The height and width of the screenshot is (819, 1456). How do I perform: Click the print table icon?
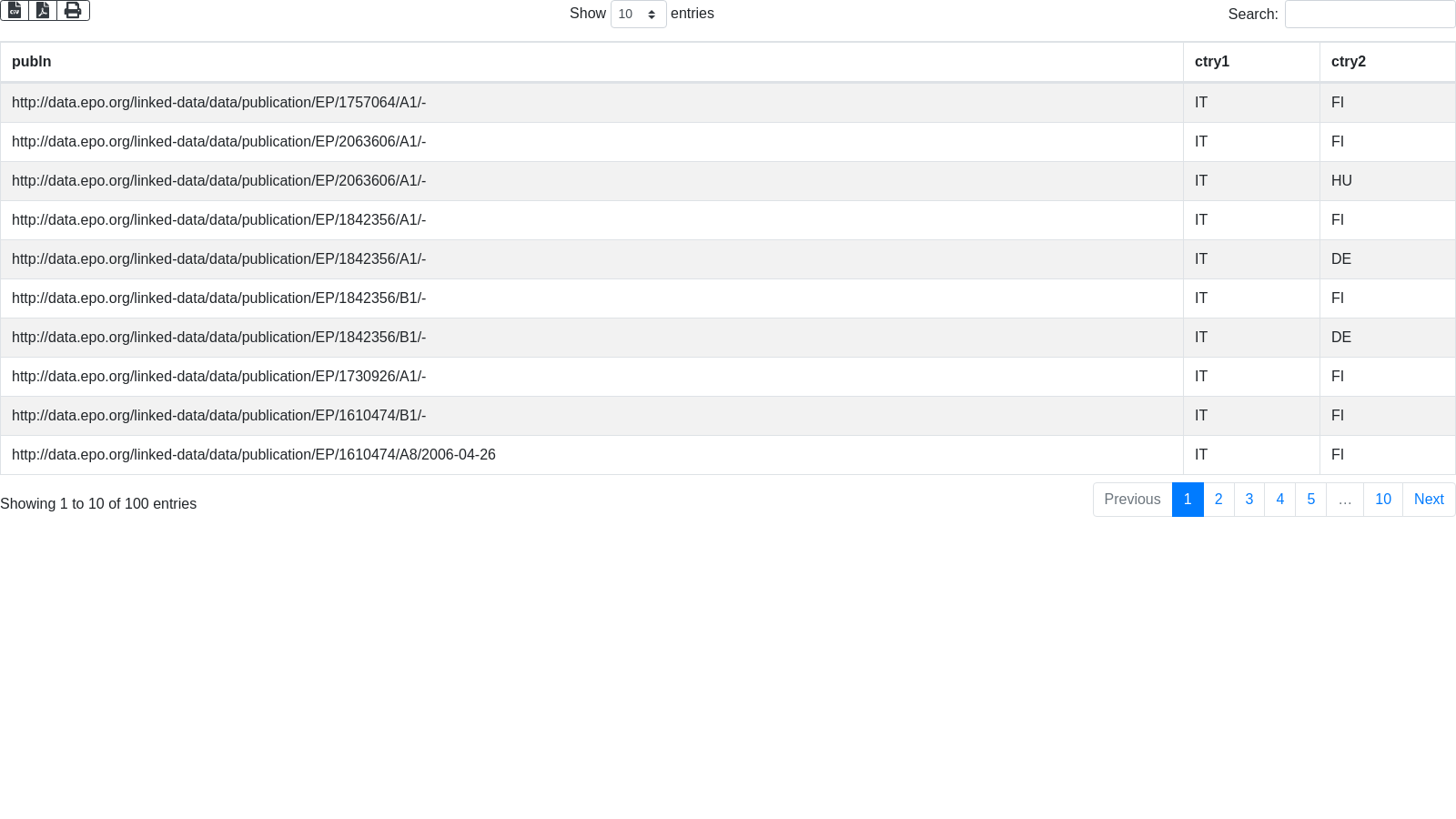coord(73,10)
